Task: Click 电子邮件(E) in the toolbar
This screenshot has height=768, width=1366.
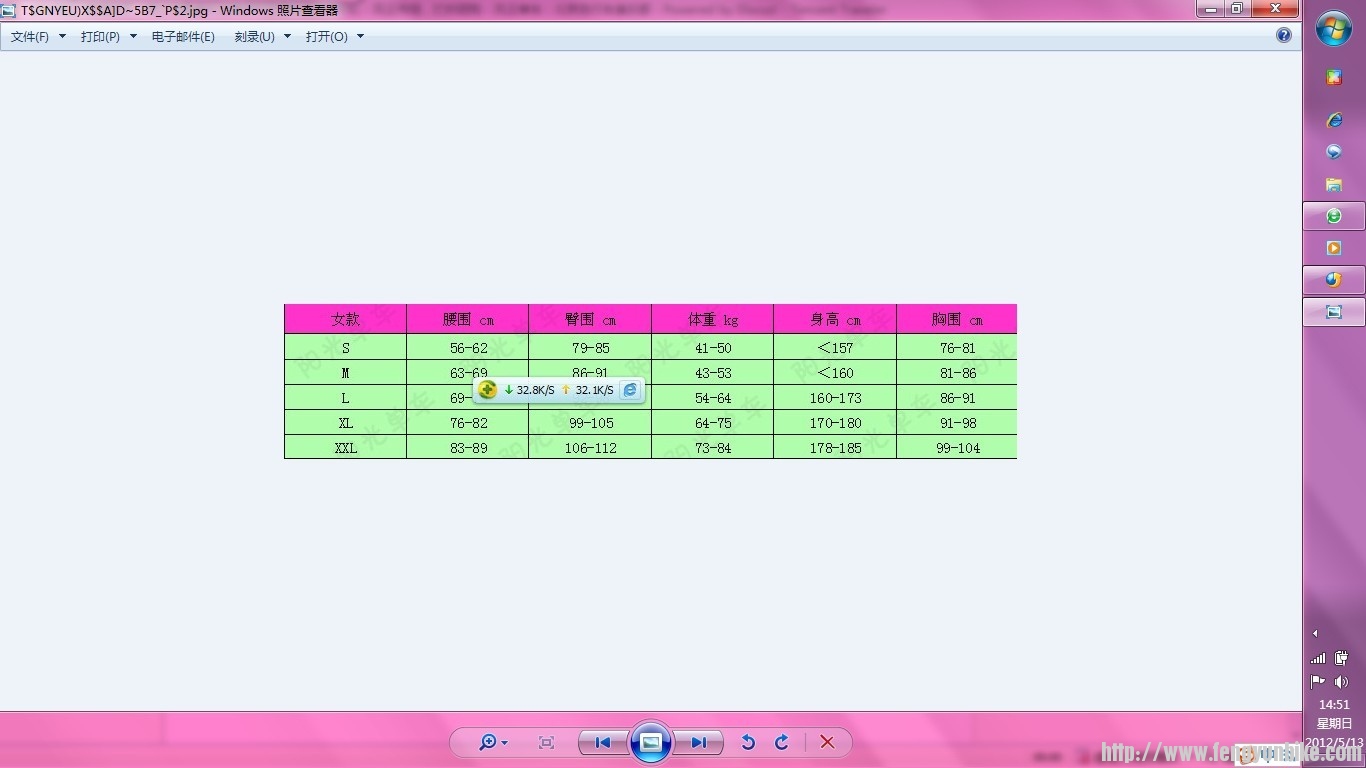Action: pos(183,37)
